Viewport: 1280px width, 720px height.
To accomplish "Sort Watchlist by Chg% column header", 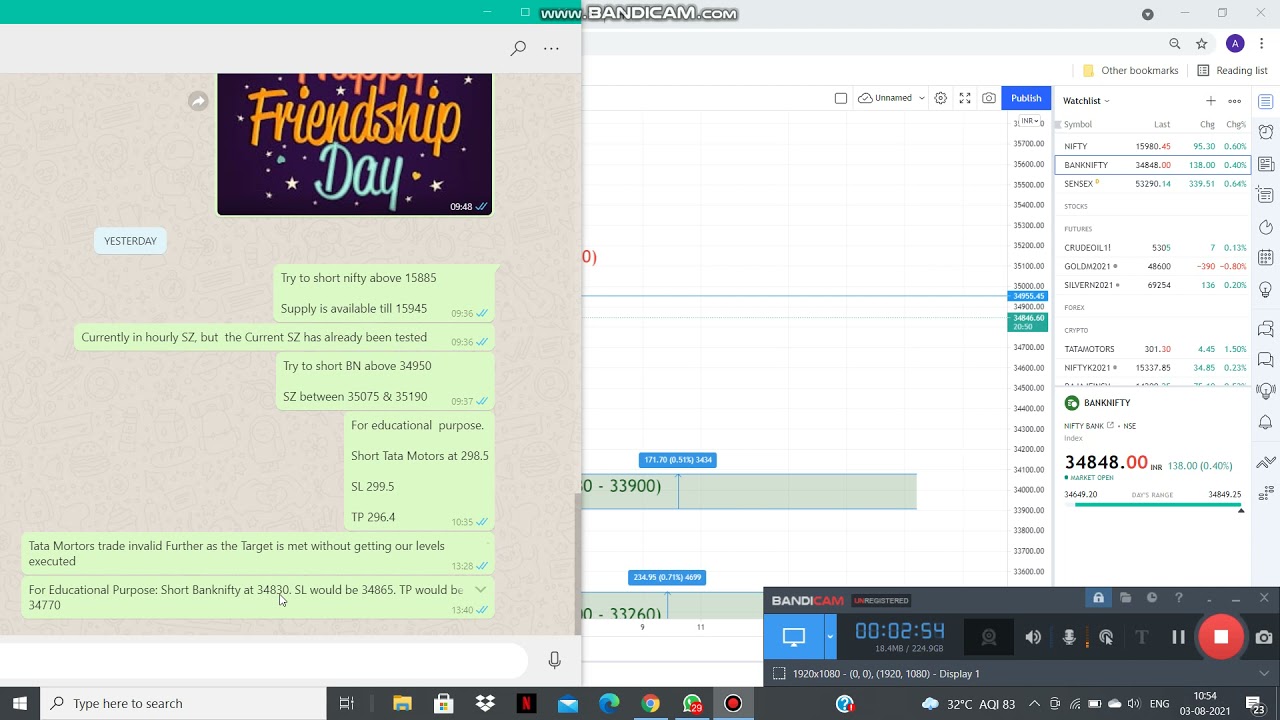I will [x=1236, y=125].
